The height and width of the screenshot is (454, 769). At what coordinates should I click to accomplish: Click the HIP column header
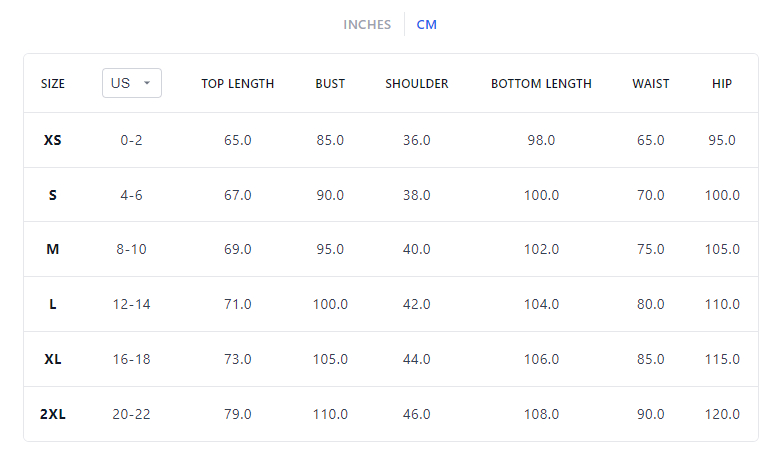[722, 84]
